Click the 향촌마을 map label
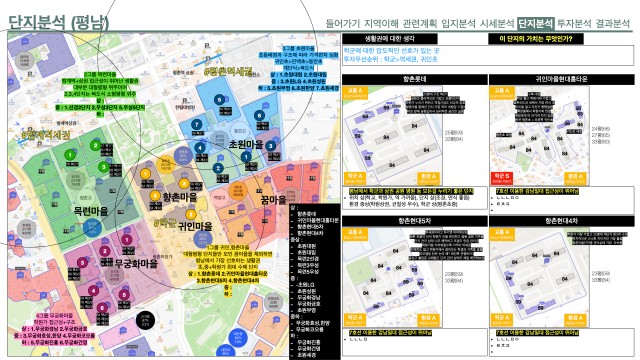Screen dimensions: 640x360 click(180, 197)
